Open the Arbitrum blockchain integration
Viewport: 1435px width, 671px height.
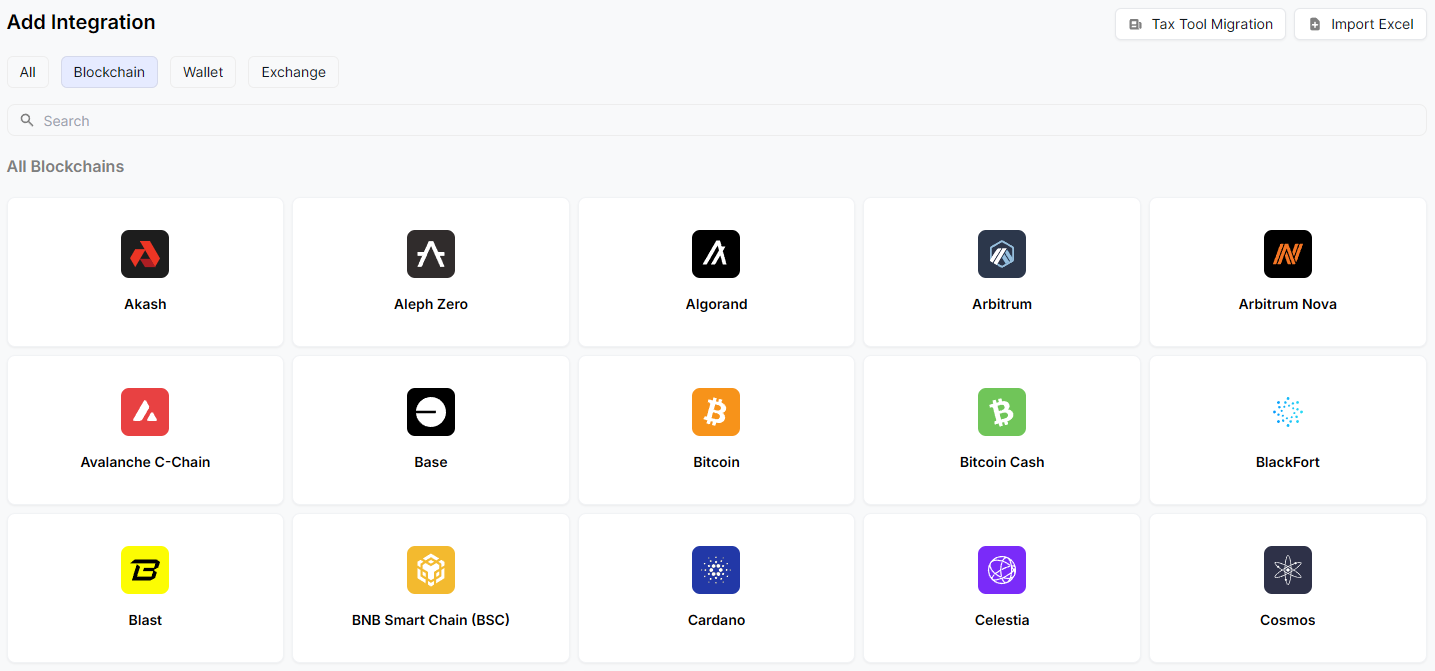[x=1001, y=272]
